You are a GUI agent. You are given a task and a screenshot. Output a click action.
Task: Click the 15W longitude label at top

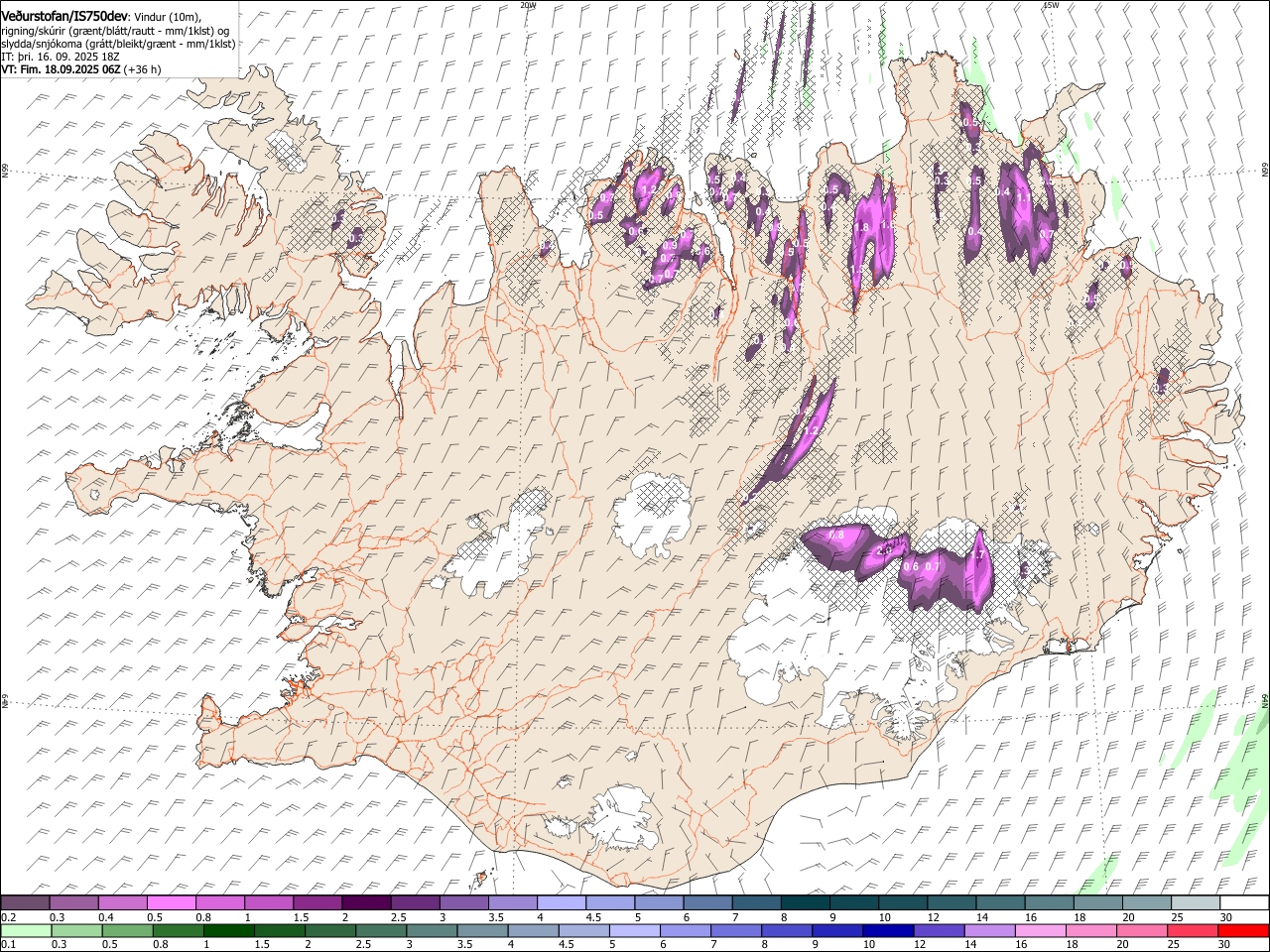[x=1052, y=5]
